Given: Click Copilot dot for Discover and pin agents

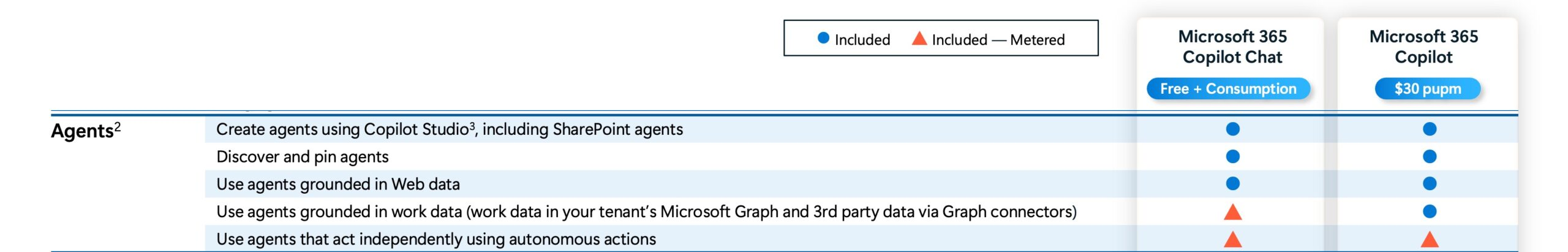Looking at the screenshot, I should (x=1429, y=156).
